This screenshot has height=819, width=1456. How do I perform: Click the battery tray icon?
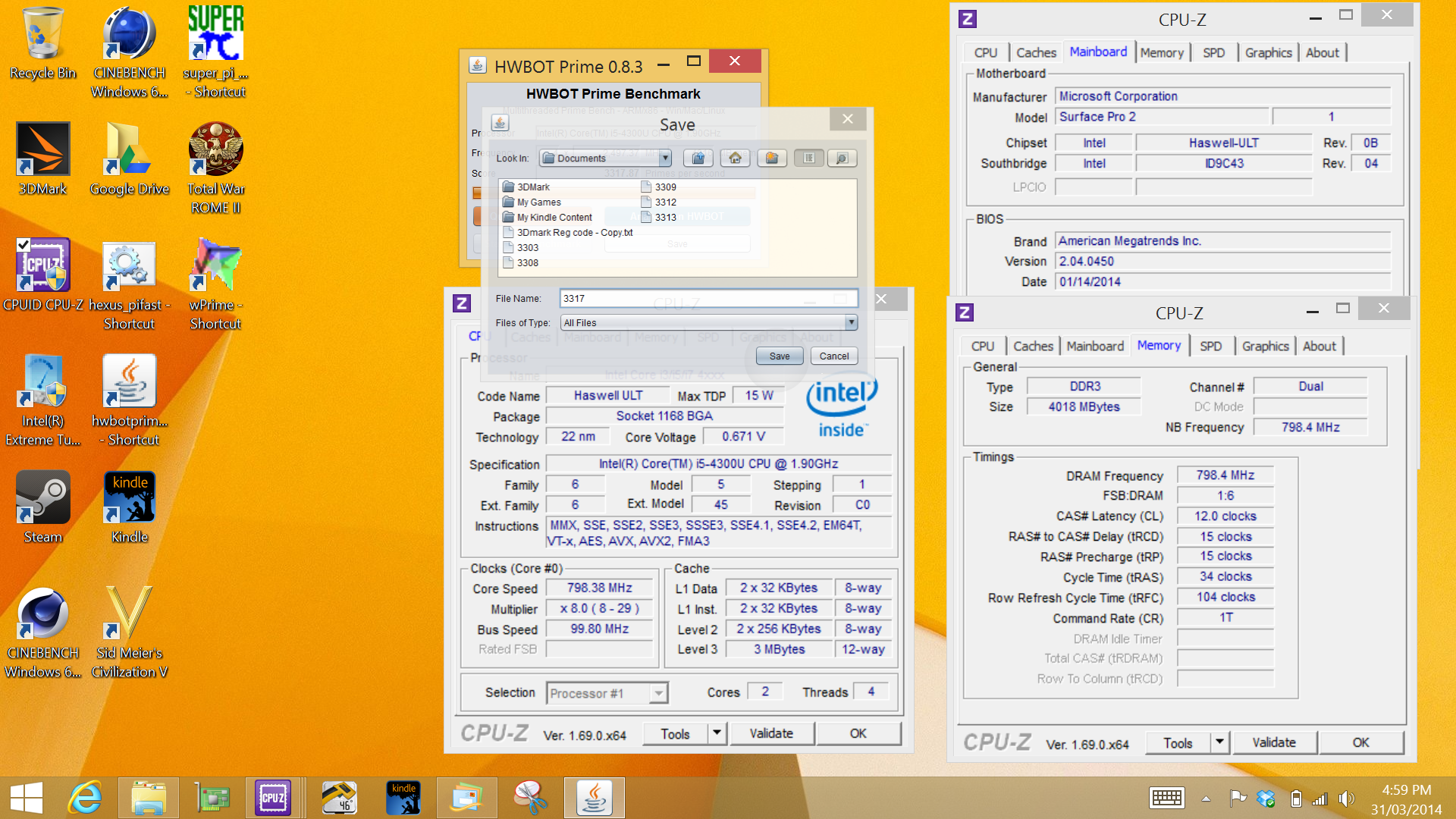1296,799
